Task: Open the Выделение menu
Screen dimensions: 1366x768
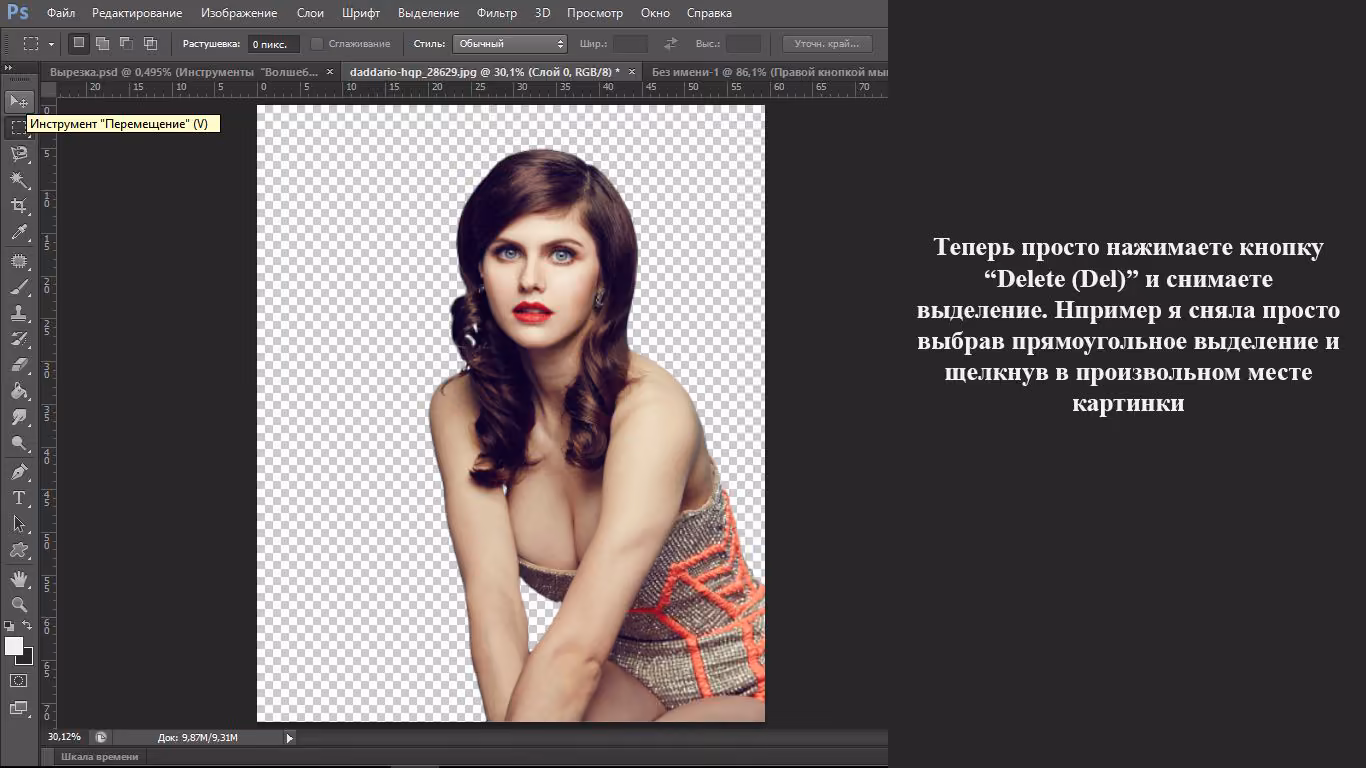Action: 428,13
